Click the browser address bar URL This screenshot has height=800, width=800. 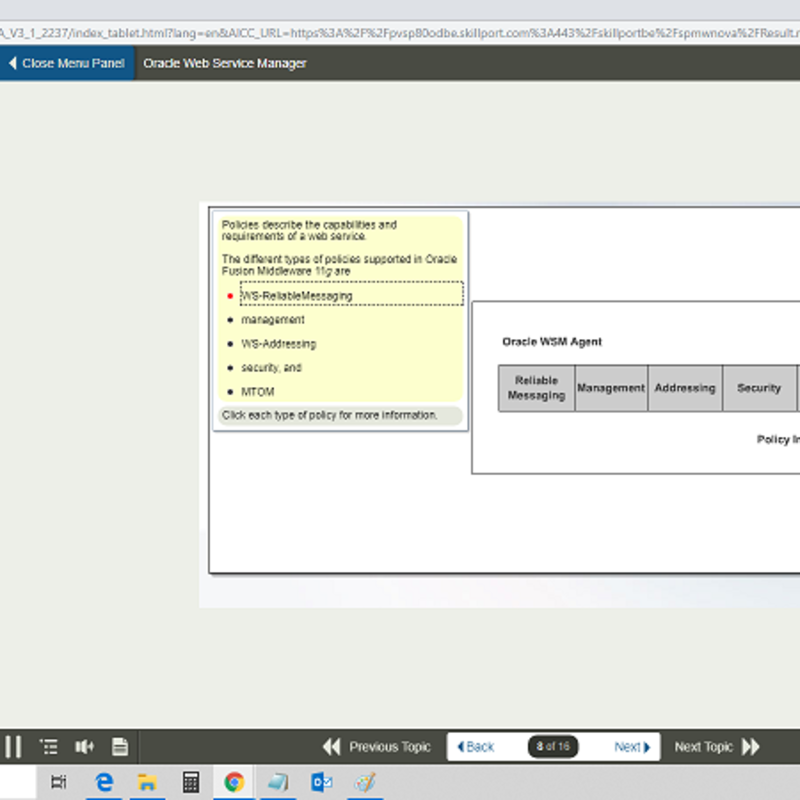[400, 33]
